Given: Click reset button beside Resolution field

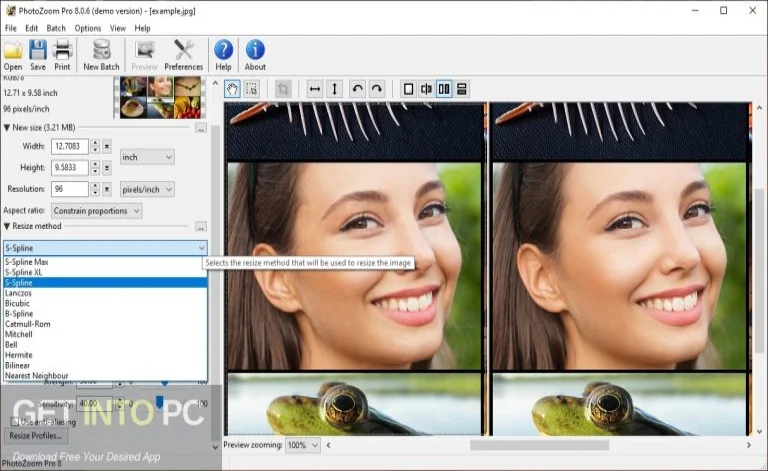Looking at the screenshot, I should [x=107, y=189].
